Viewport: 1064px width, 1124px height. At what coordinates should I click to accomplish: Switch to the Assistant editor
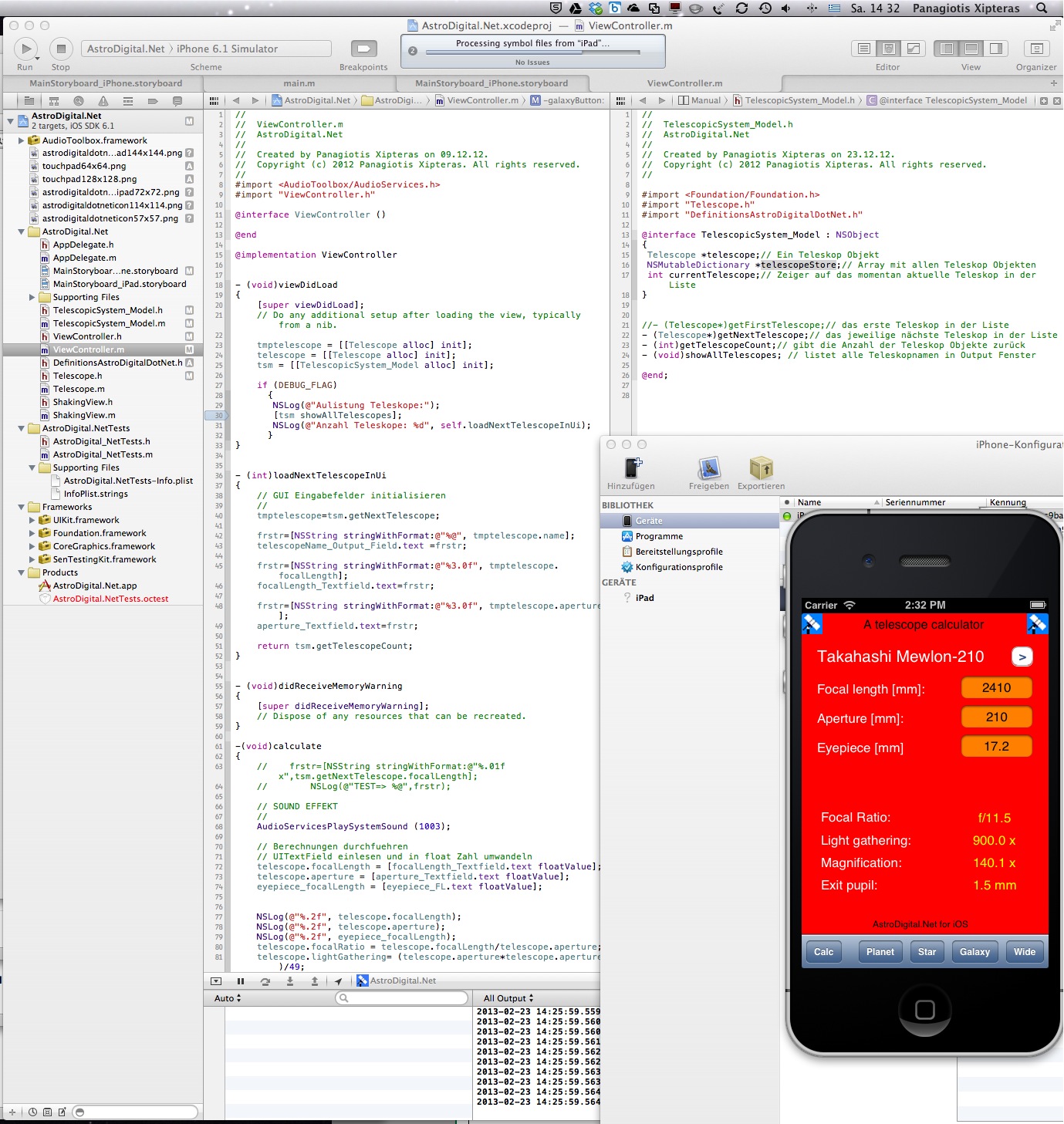pos(889,49)
